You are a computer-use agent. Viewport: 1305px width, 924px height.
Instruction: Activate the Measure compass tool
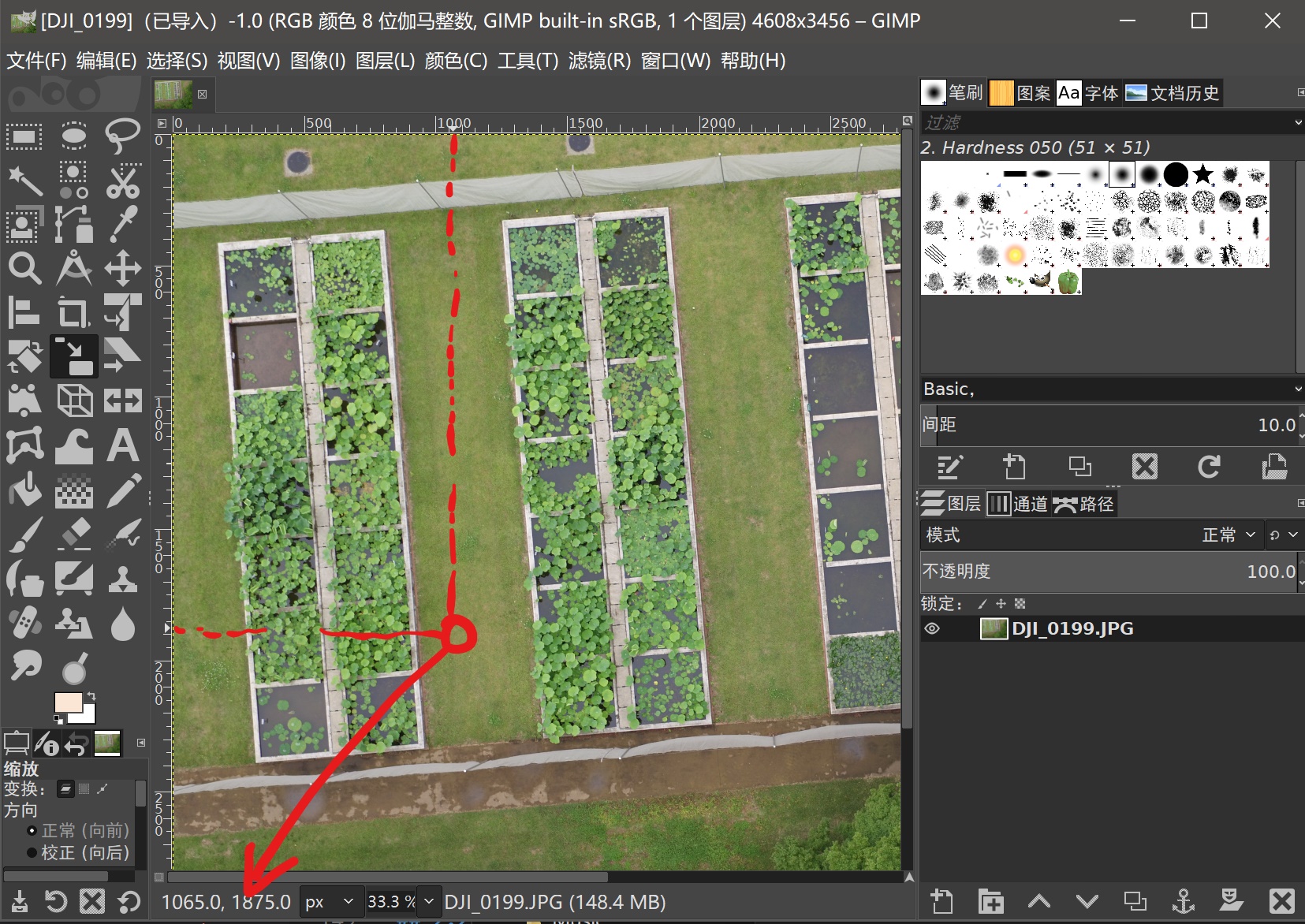pyautogui.click(x=74, y=269)
